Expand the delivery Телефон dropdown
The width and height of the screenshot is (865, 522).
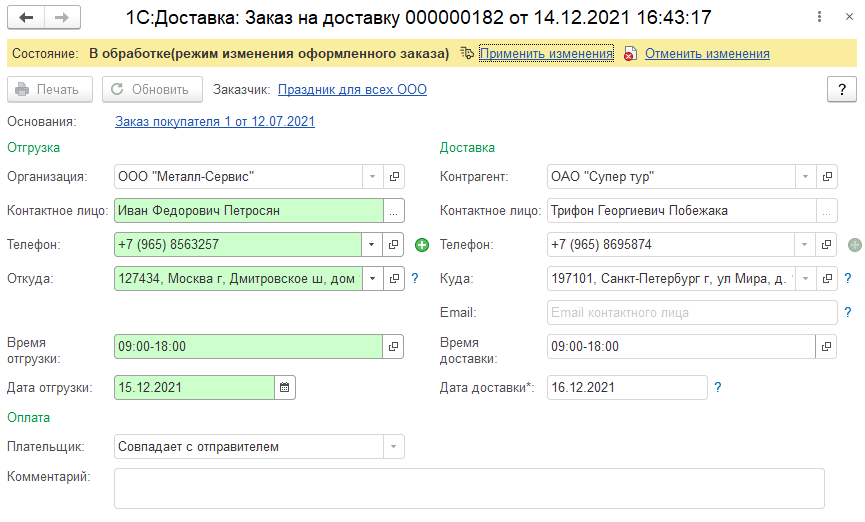tap(805, 244)
